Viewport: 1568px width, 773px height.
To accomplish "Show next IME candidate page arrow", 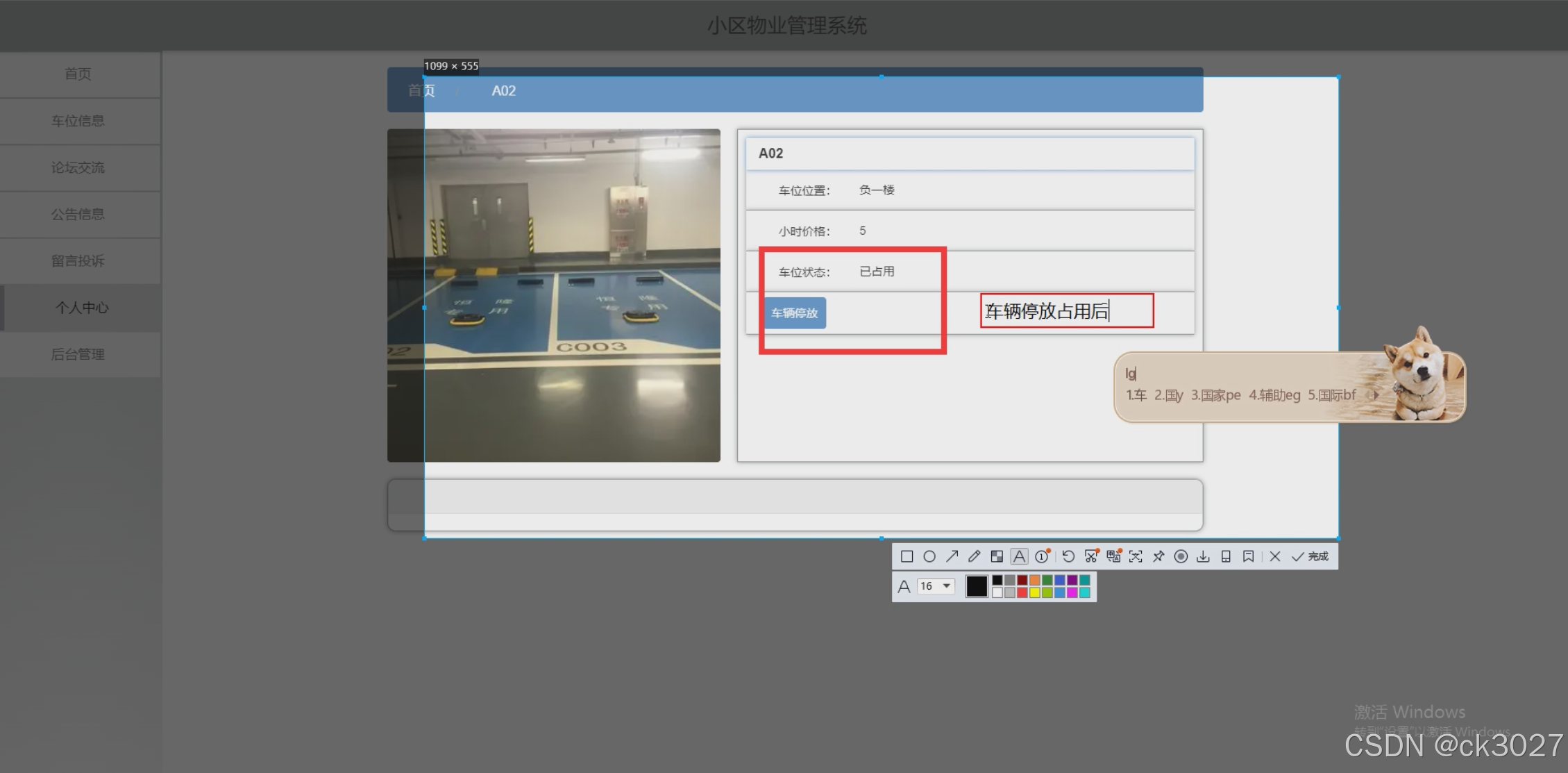I will point(1376,394).
